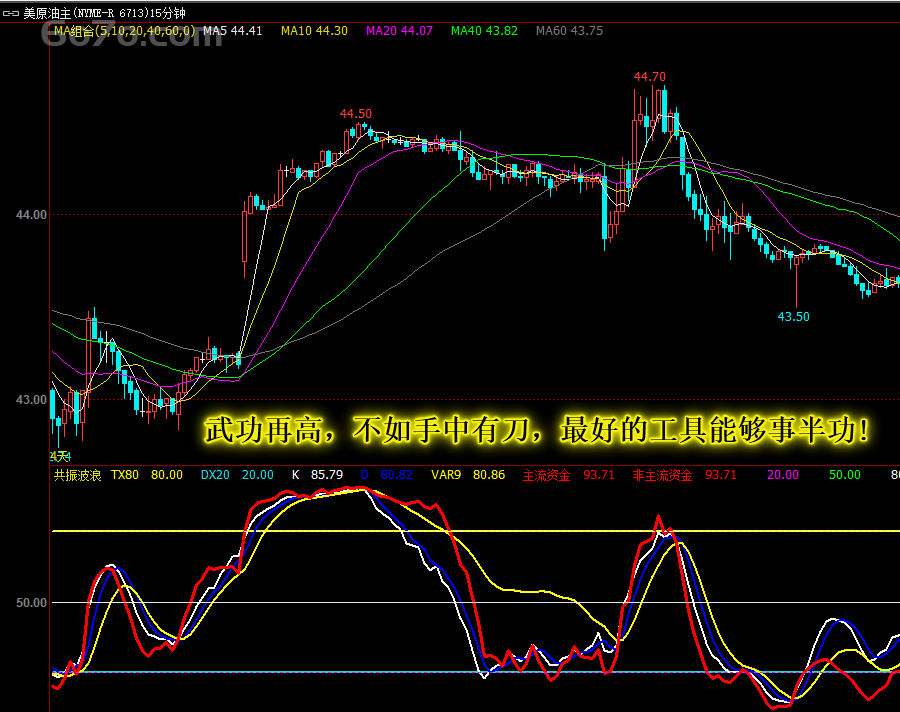Click the MA60 43.75 legend label
900x712 pixels.
point(569,31)
